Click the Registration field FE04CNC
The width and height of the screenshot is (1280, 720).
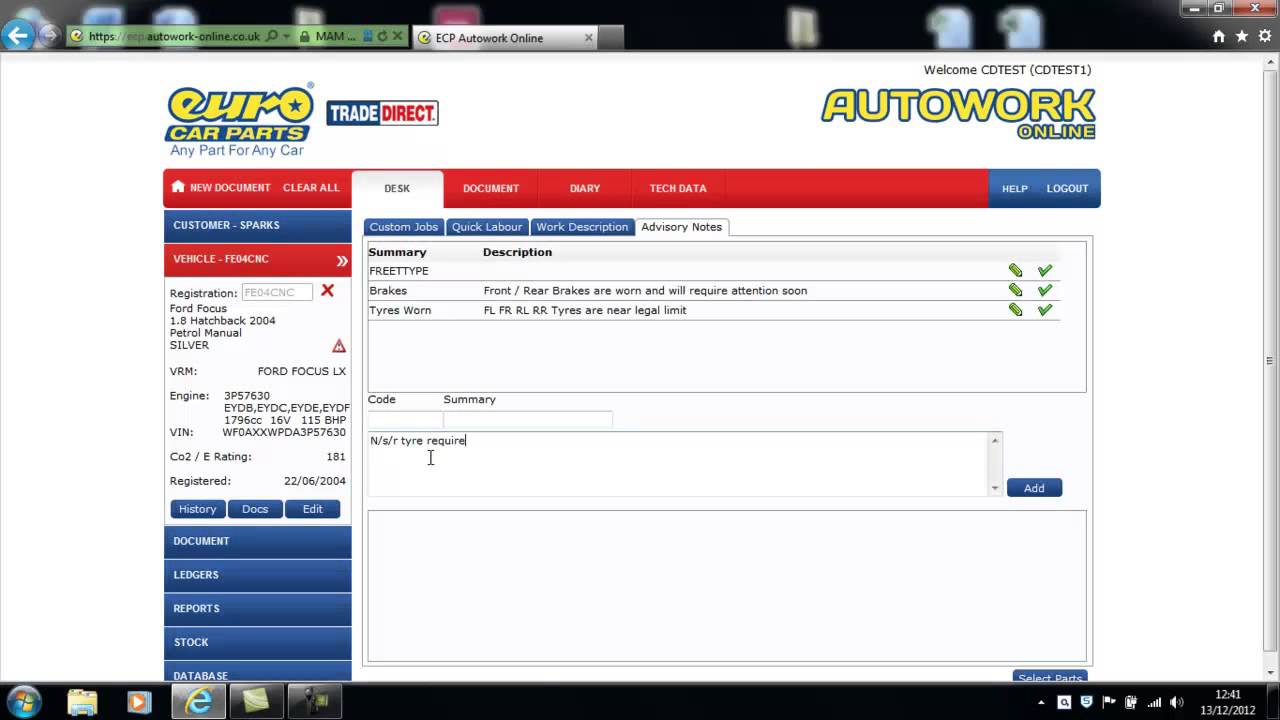coord(277,292)
